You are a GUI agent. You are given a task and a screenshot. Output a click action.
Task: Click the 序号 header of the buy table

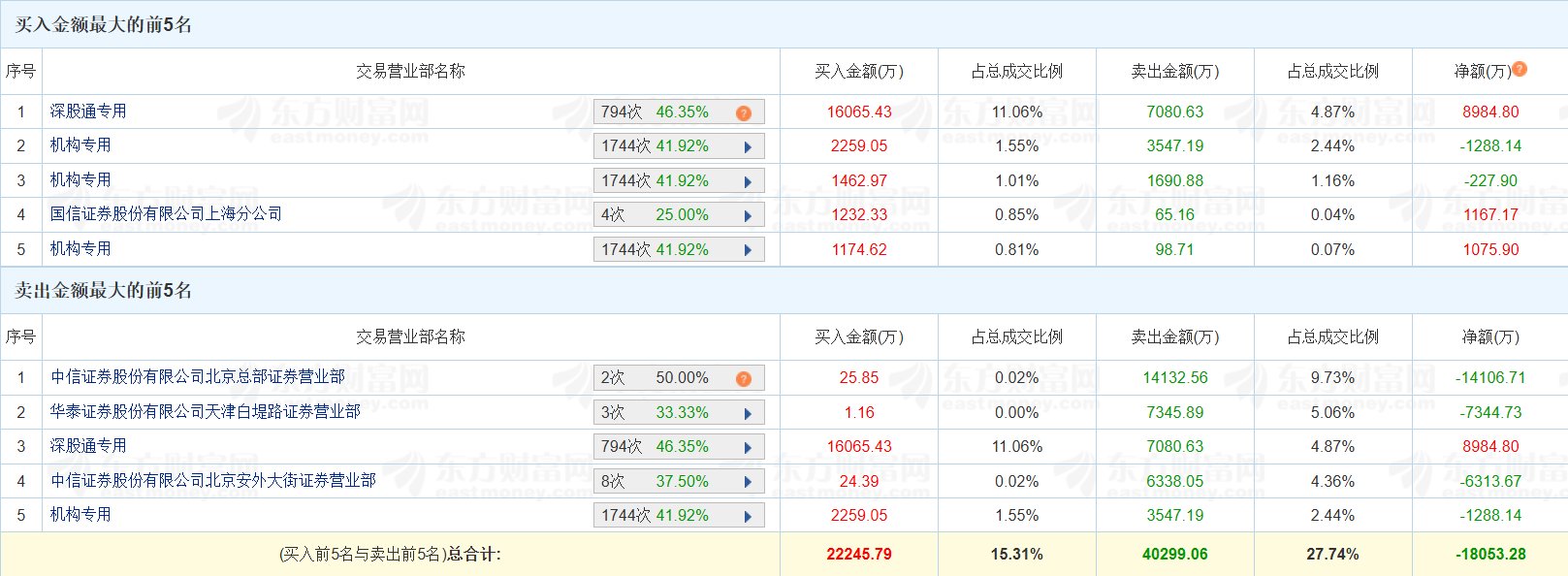pos(20,71)
